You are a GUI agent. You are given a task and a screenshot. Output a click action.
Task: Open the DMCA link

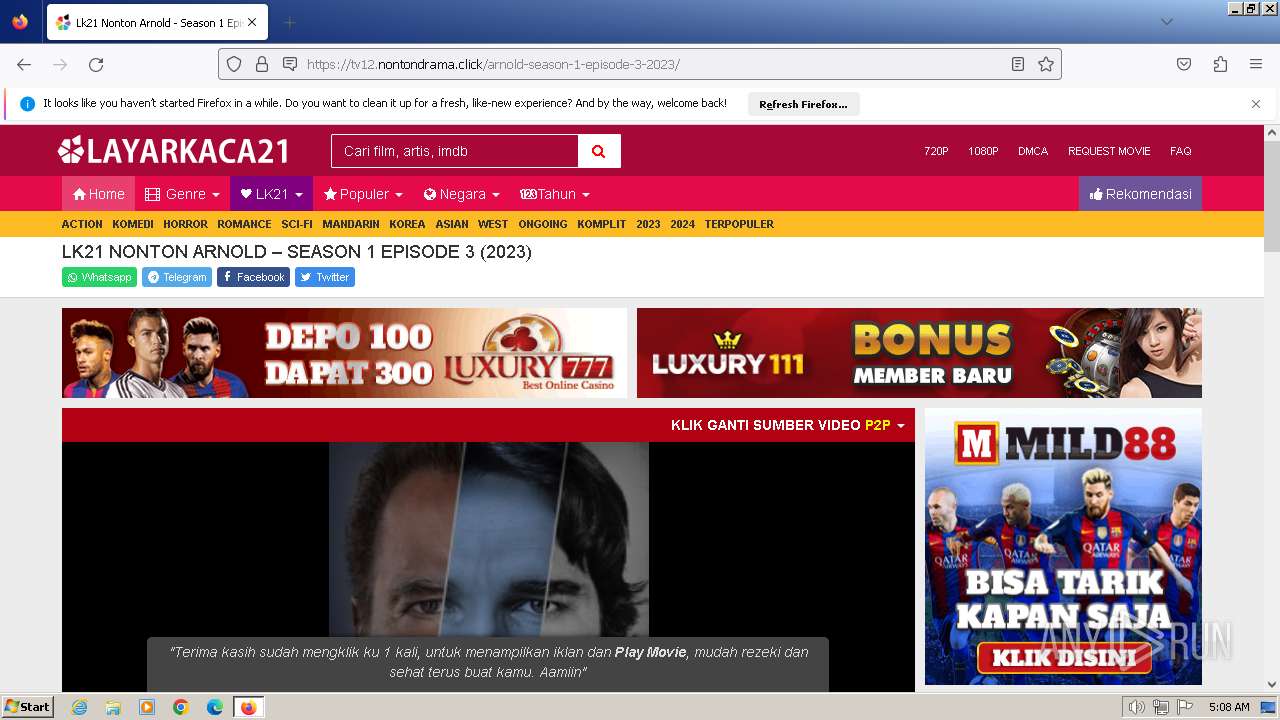(x=1033, y=151)
